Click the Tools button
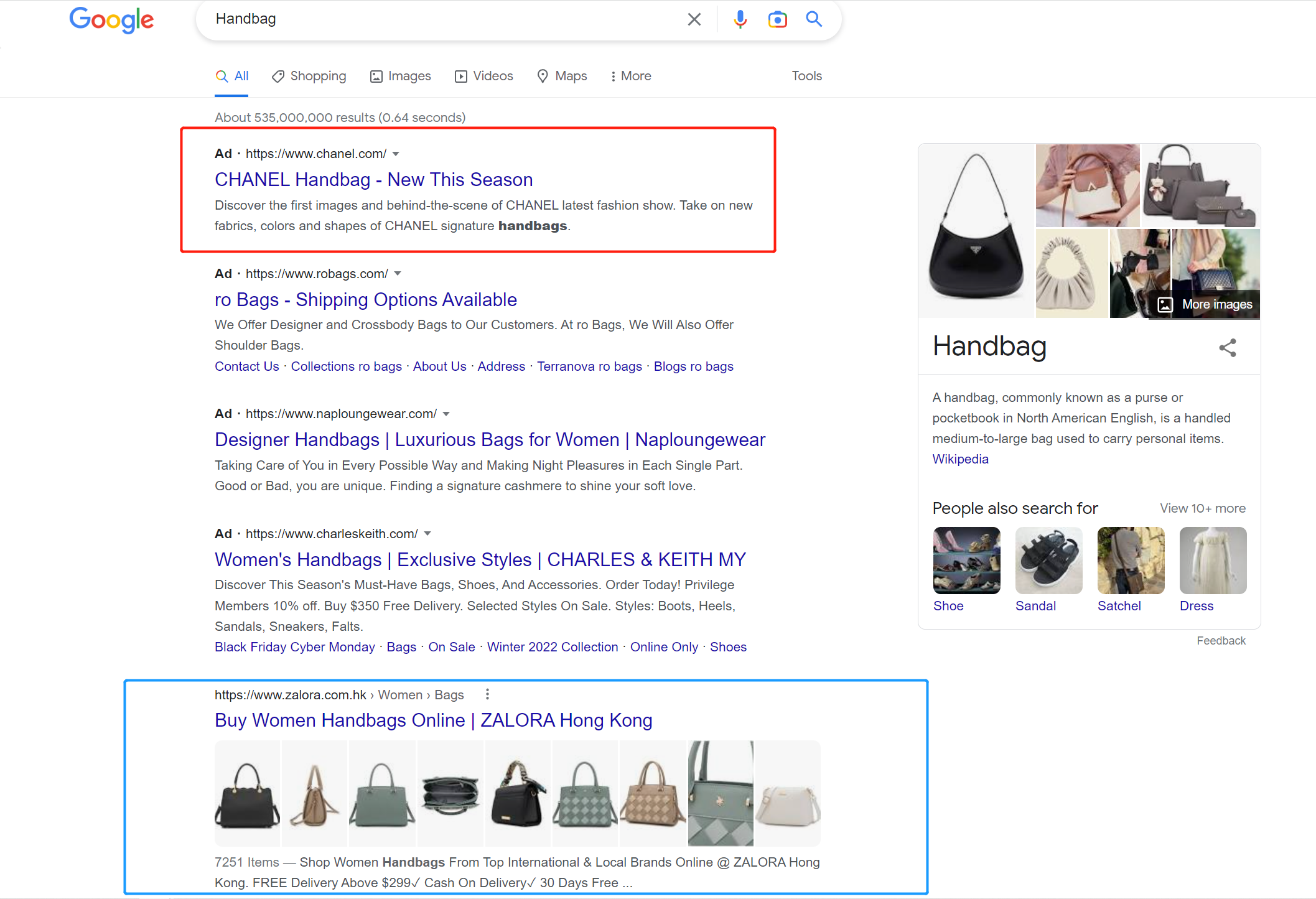Screen dimensions: 1316x899 806,76
